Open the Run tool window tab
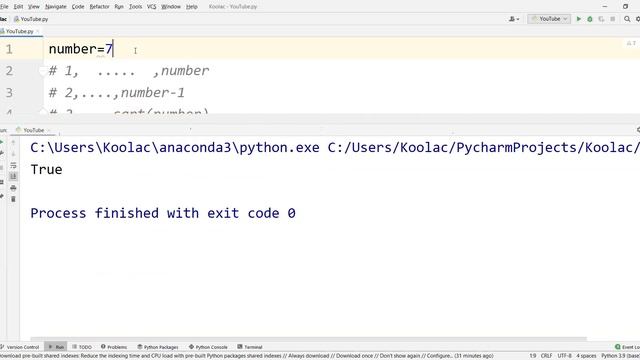Screen dimensions: 640x360 click(x=56, y=347)
